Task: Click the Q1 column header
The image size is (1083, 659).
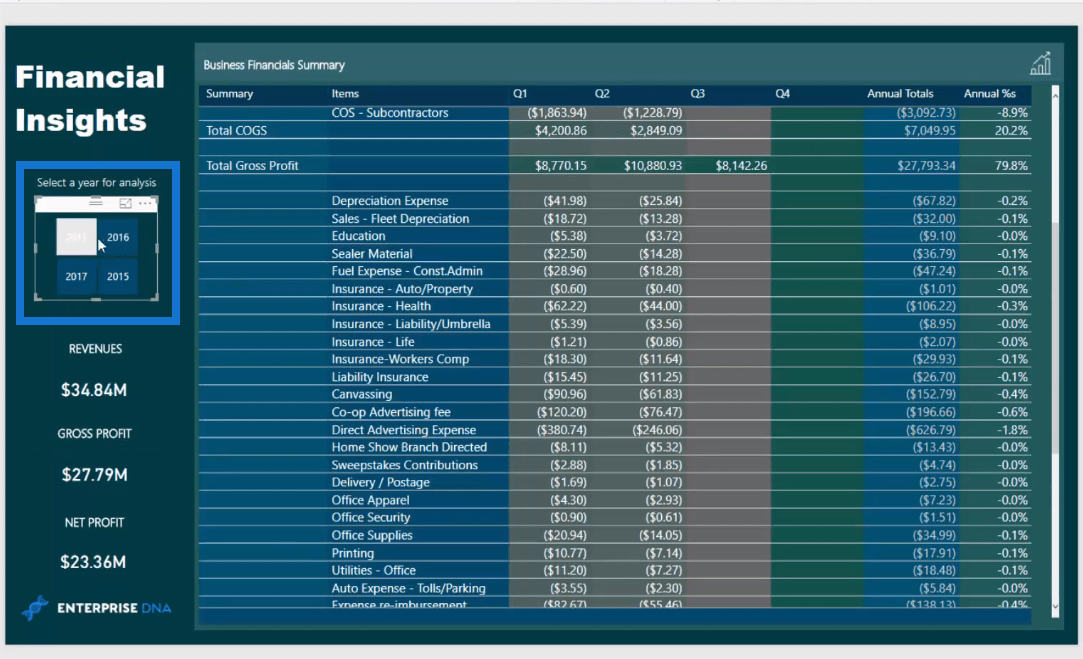Action: coord(519,94)
